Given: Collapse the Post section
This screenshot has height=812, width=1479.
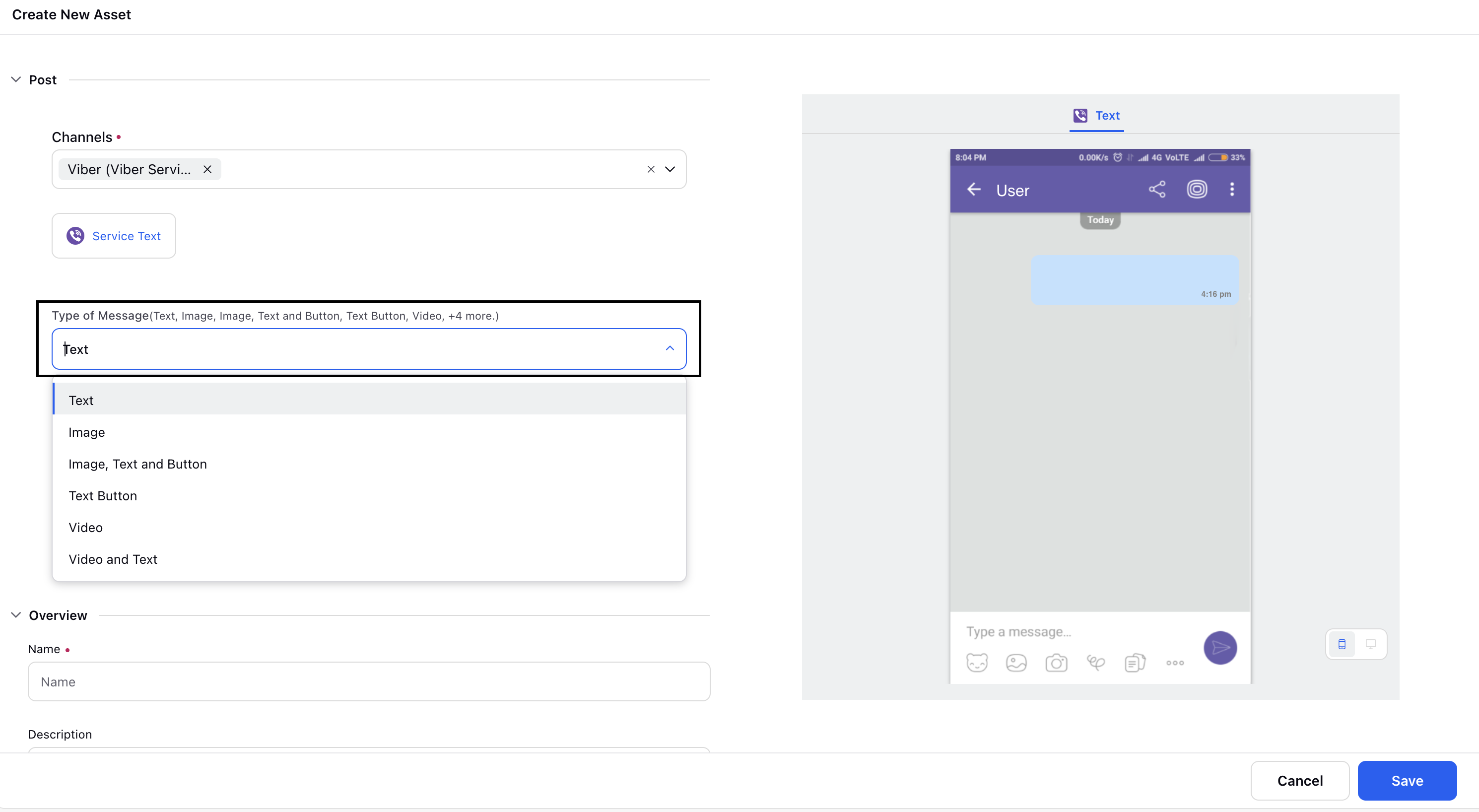Looking at the screenshot, I should 16,79.
